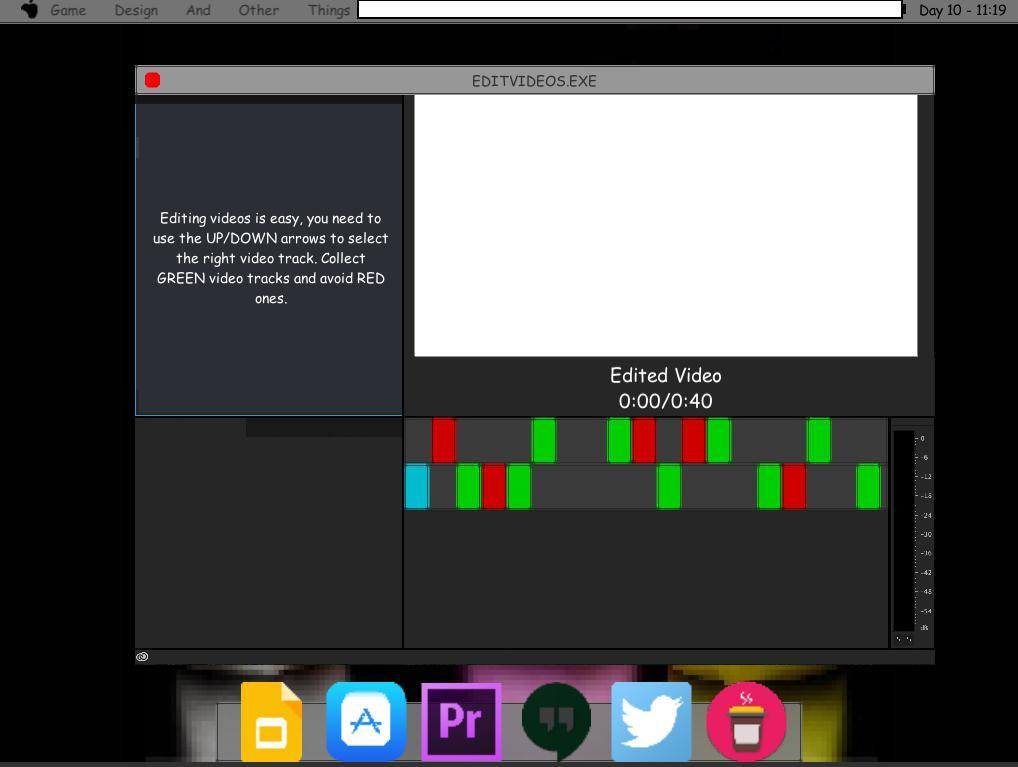
Task: Open the Other menu
Action: pos(258,10)
